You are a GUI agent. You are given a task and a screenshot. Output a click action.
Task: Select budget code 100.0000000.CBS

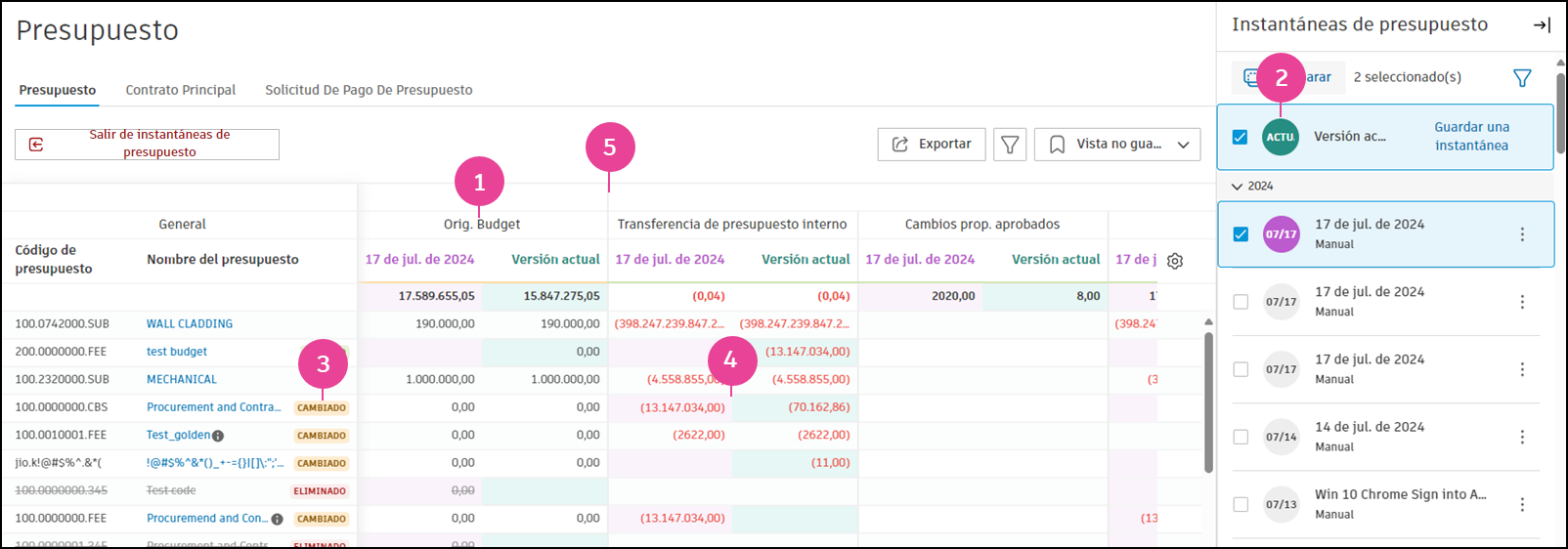coord(62,407)
